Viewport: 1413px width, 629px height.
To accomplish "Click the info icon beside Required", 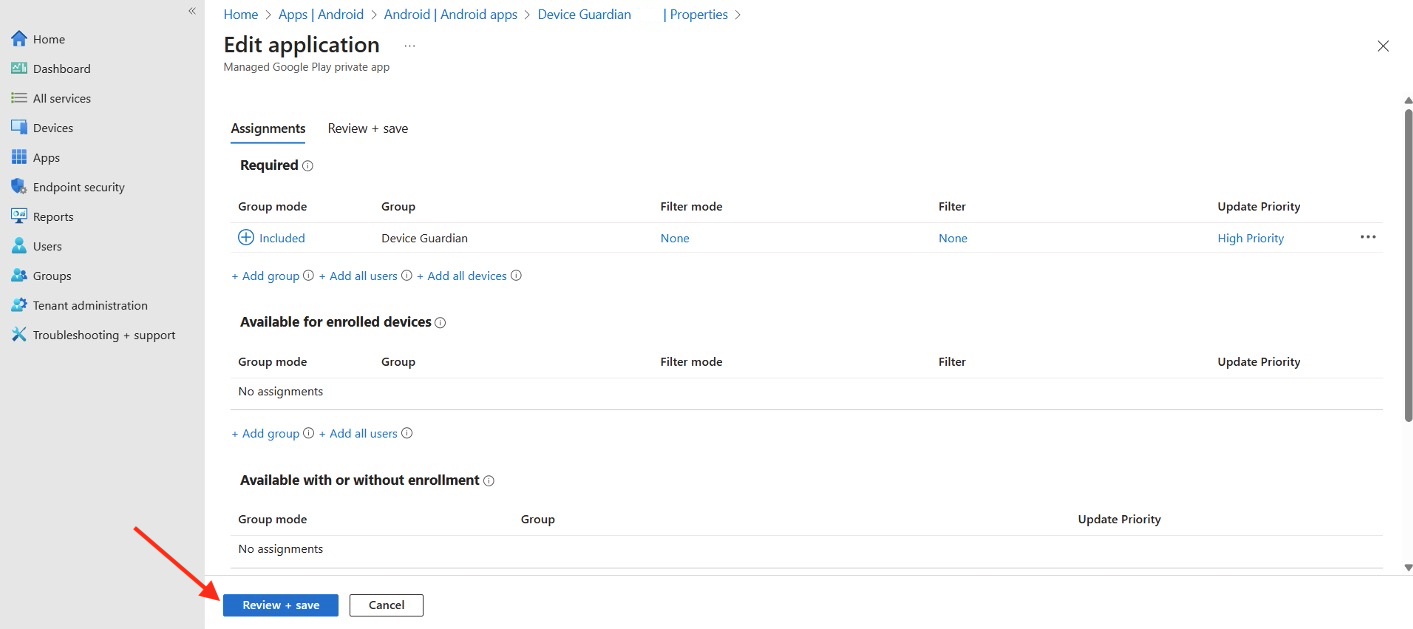I will pos(308,166).
